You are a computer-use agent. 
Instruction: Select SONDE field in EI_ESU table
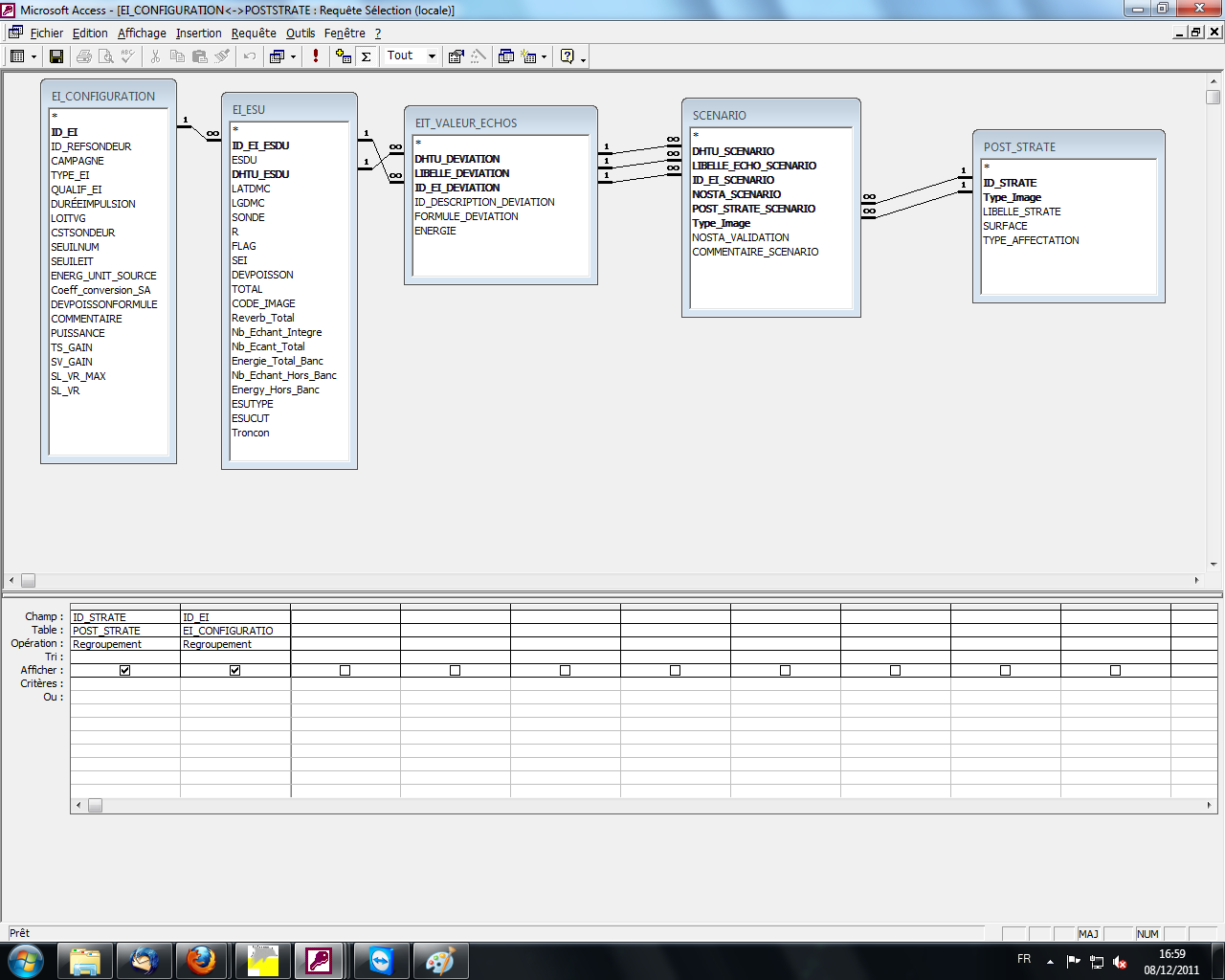(x=248, y=217)
